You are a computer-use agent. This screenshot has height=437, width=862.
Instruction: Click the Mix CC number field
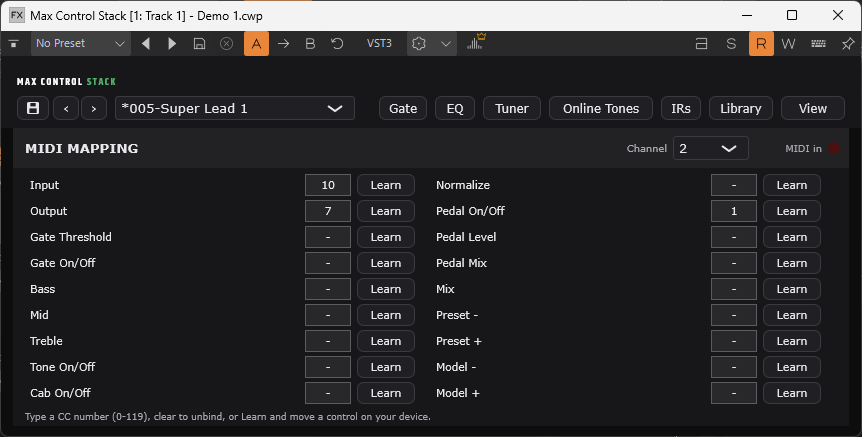pos(734,289)
